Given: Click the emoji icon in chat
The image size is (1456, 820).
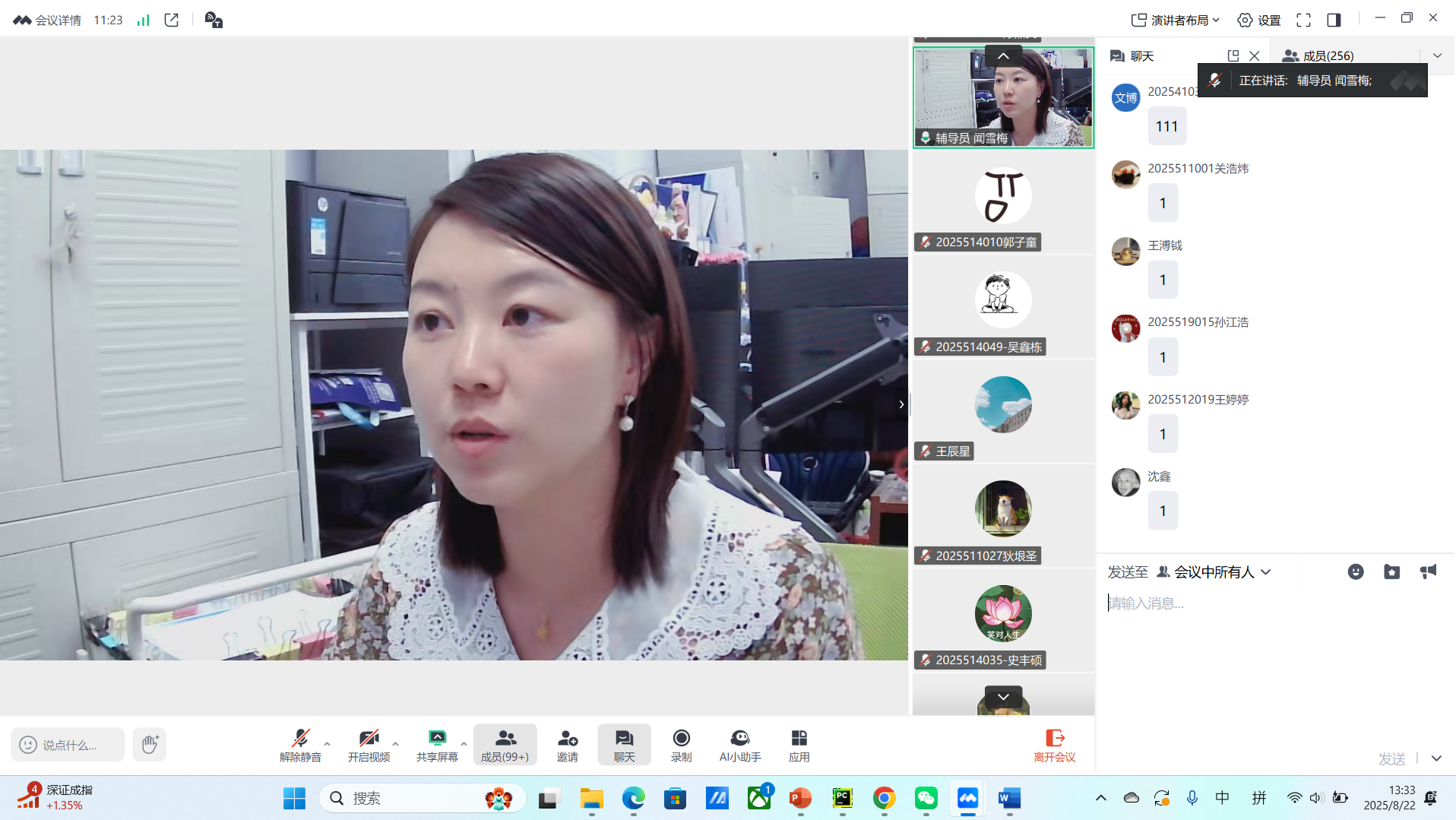Looking at the screenshot, I should tap(1355, 571).
